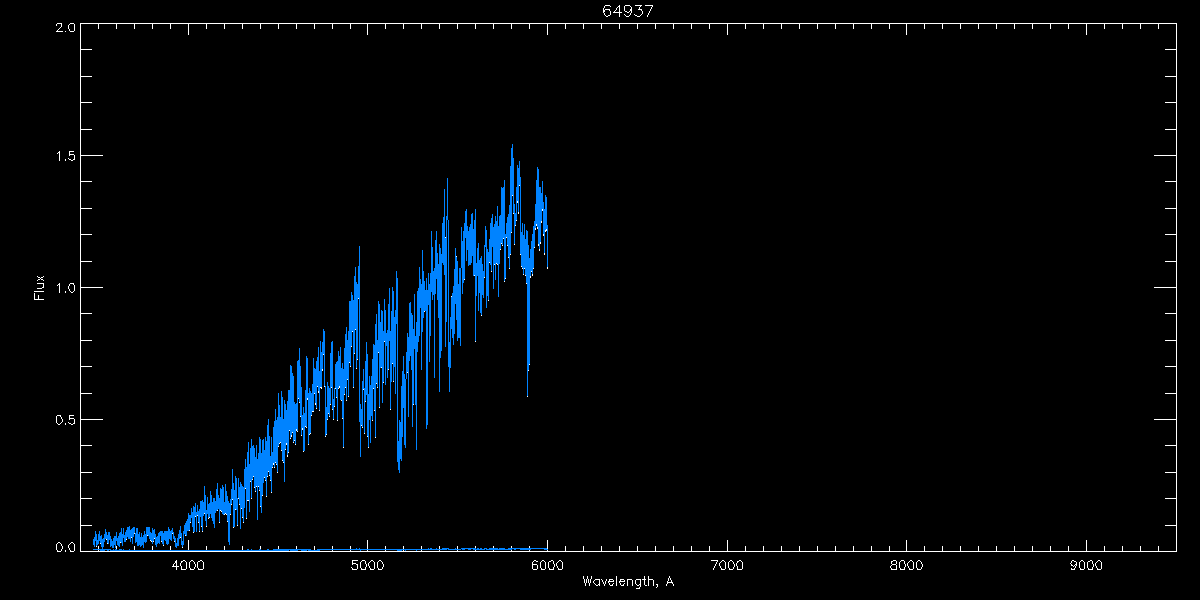The image size is (1200, 600).
Task: Click the 6000 wavelength tick label
Action: (x=547, y=565)
